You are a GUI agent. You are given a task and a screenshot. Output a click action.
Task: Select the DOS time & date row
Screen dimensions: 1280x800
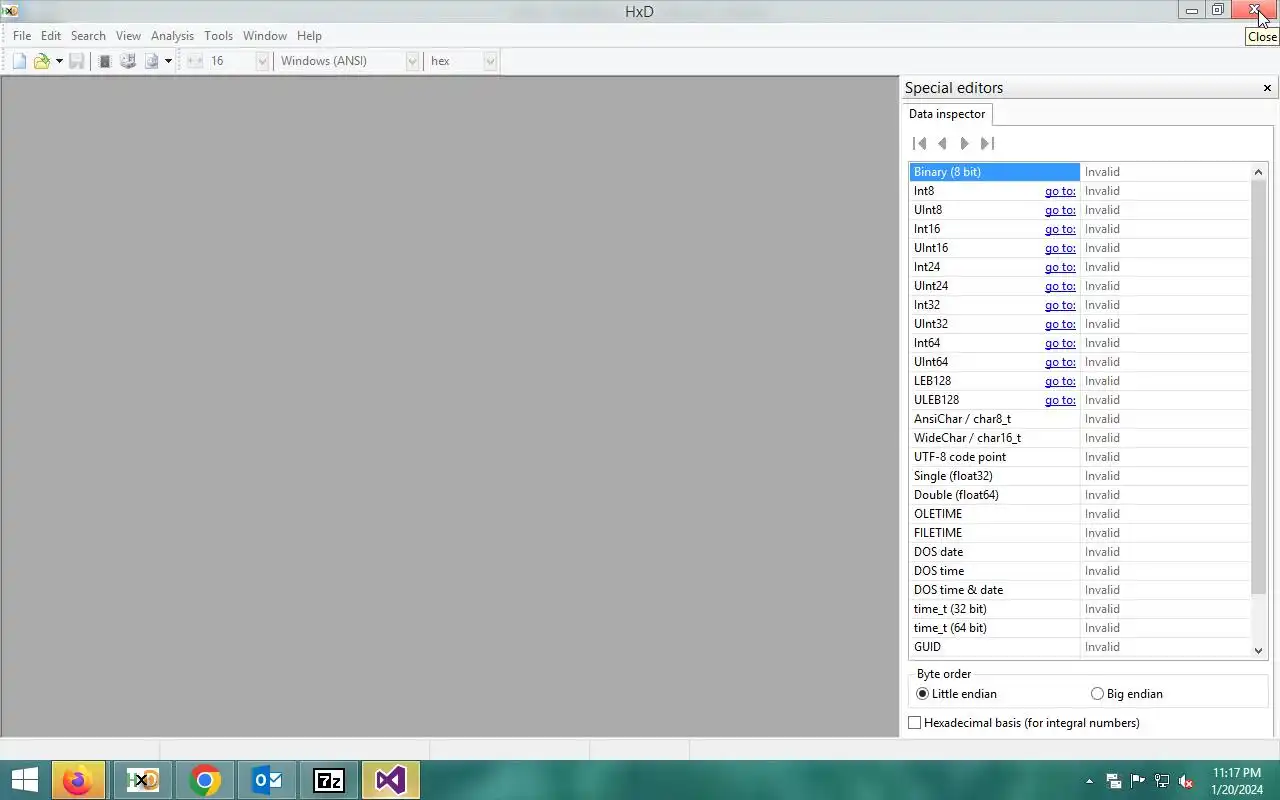[1080, 590]
